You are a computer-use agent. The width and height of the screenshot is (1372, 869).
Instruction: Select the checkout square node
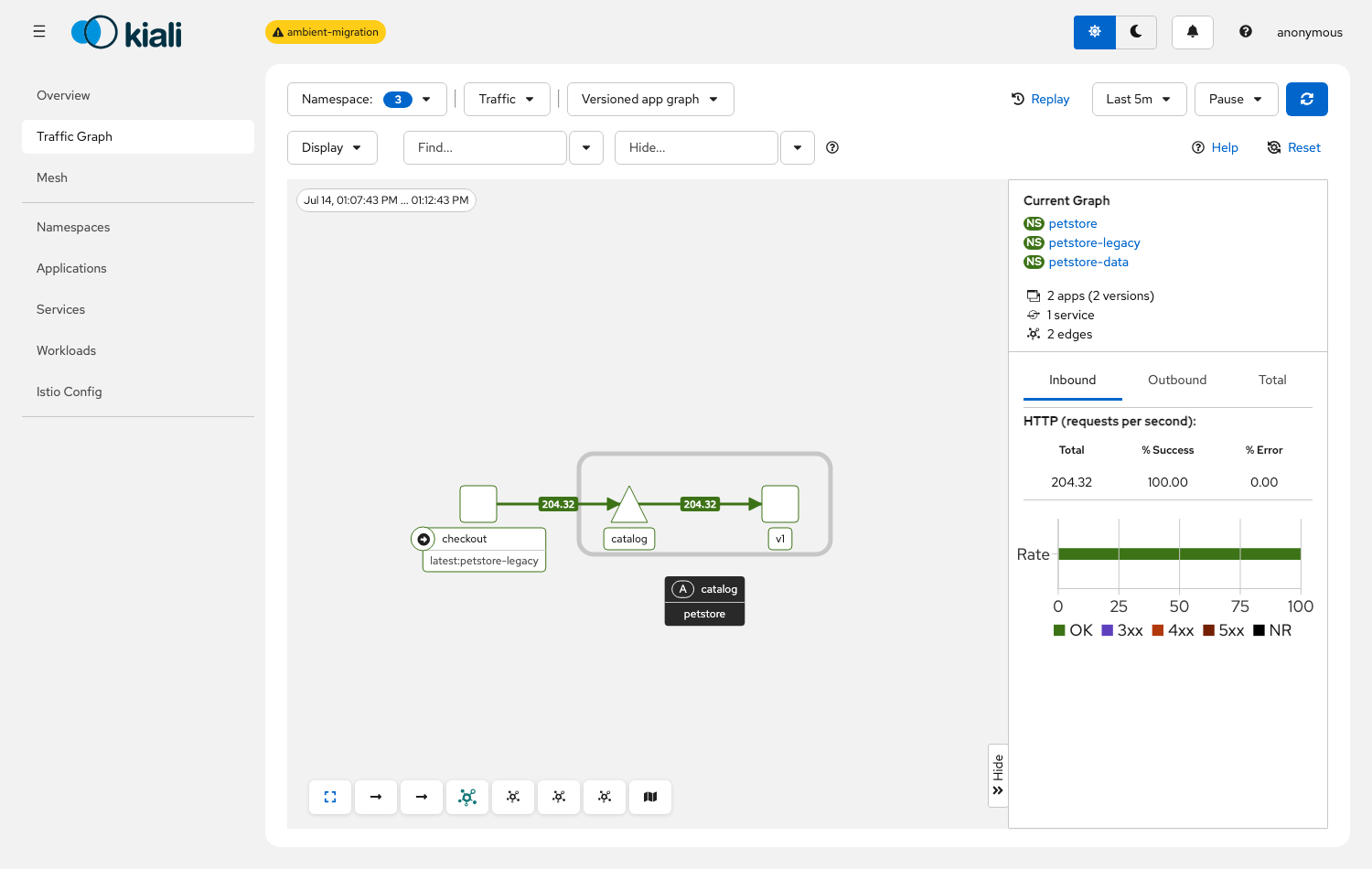pos(478,504)
